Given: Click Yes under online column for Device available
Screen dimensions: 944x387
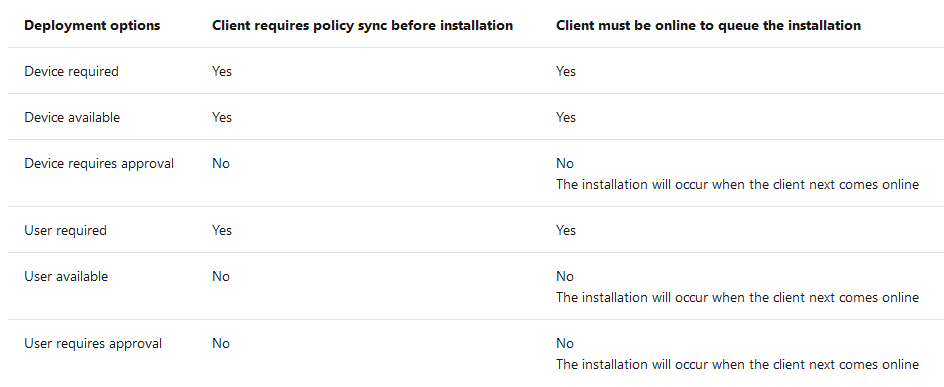Looking at the screenshot, I should click(x=566, y=117).
